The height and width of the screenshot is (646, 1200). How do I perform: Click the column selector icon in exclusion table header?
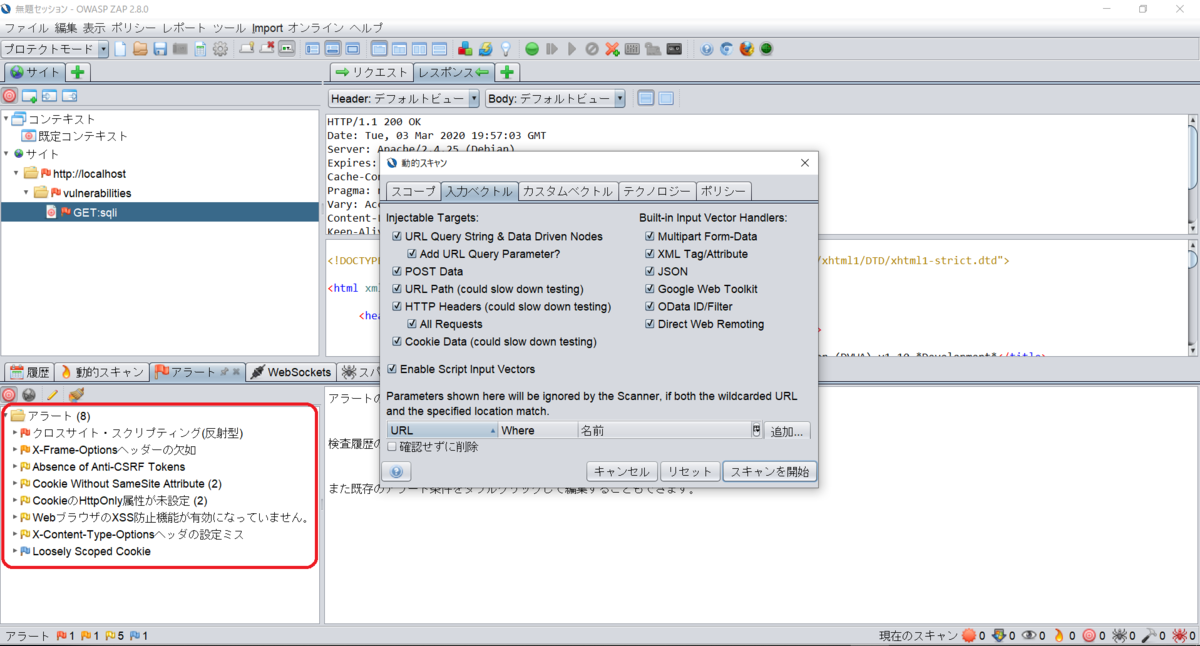(x=757, y=431)
